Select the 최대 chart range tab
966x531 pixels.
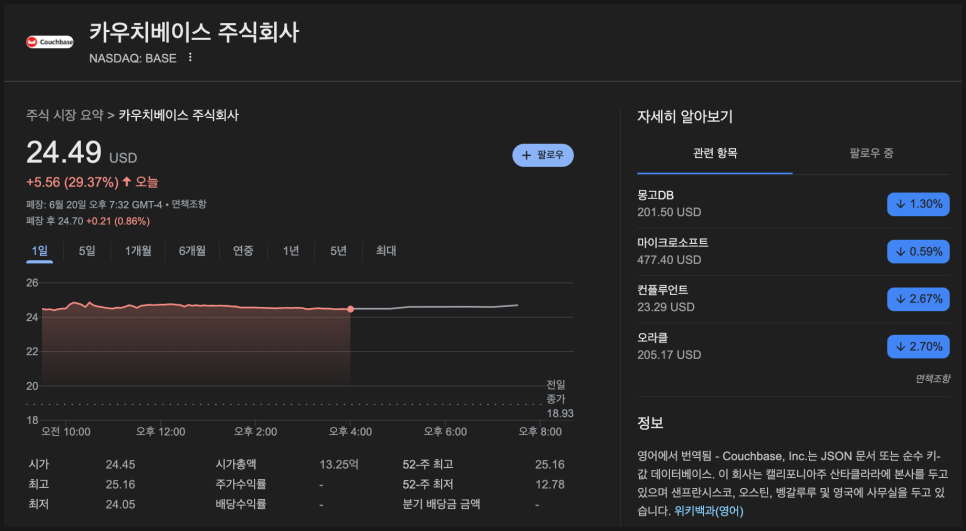click(x=386, y=251)
